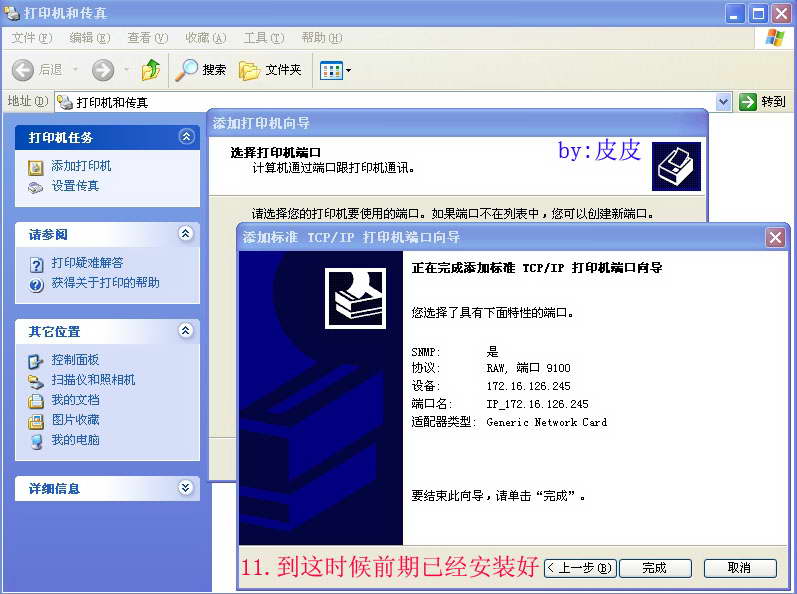Click the 添加打印机 link
This screenshot has width=797, height=594.
coord(81,166)
